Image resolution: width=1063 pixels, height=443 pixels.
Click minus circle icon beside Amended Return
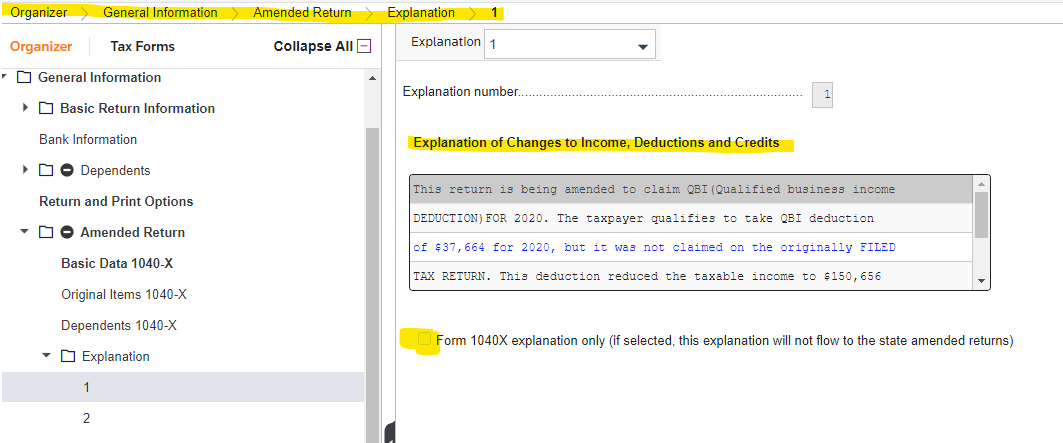pyautogui.click(x=67, y=233)
